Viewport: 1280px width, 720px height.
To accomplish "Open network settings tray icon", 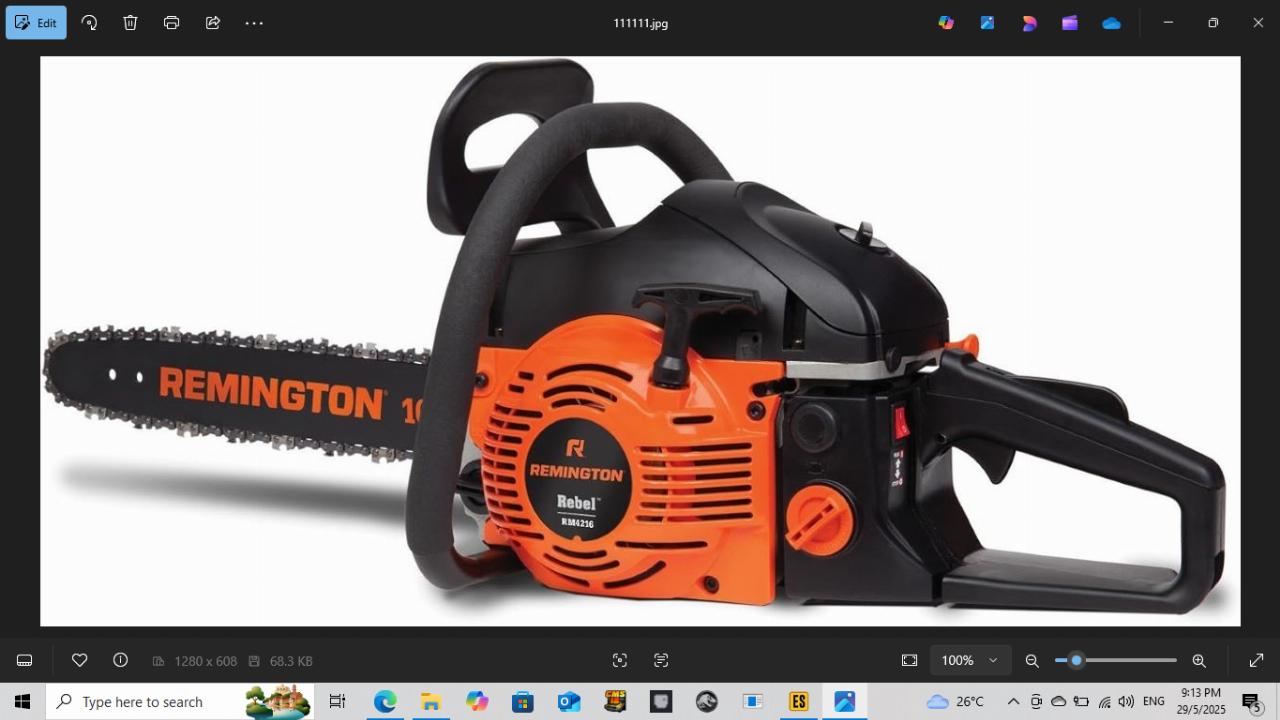I will [1104, 702].
